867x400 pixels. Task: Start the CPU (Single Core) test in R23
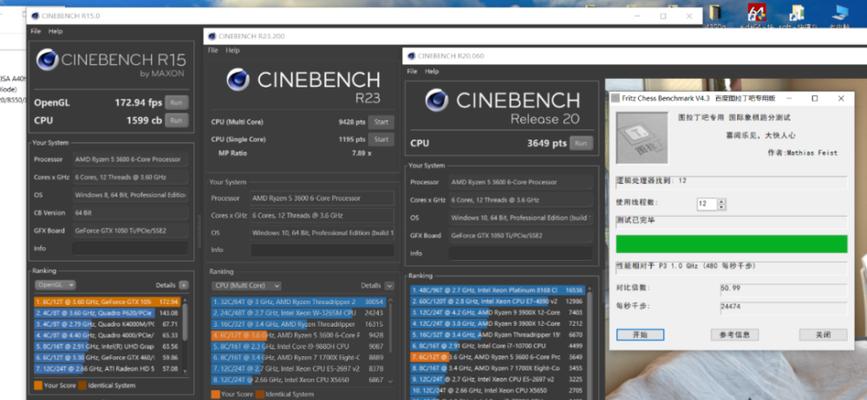point(382,139)
